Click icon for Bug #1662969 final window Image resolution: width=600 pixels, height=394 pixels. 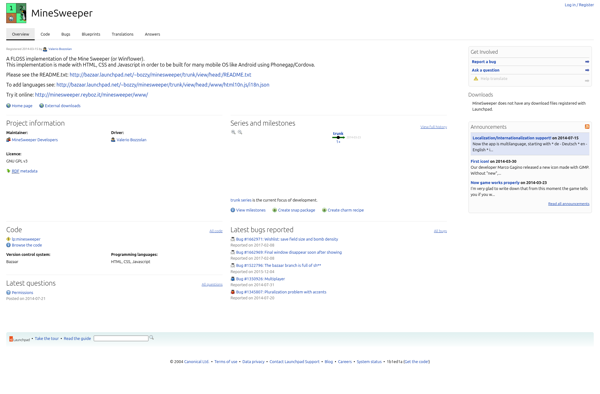click(x=233, y=252)
